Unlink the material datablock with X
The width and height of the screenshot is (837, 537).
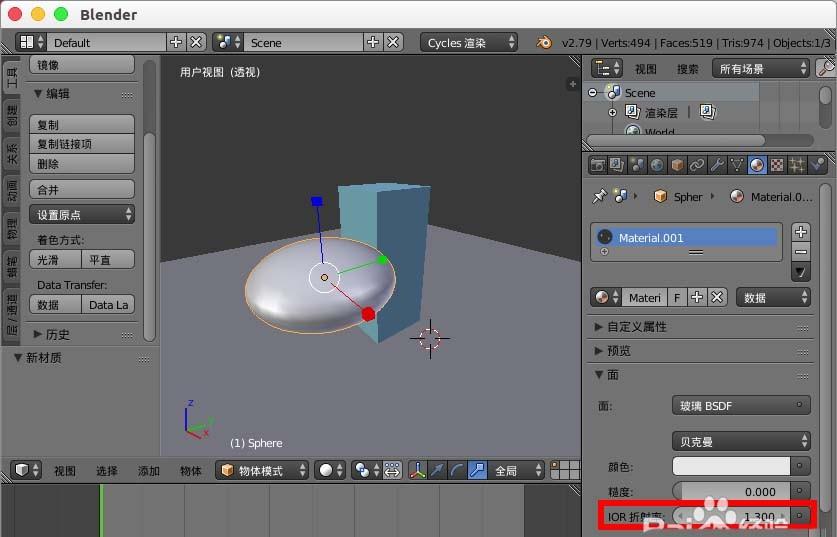(717, 297)
